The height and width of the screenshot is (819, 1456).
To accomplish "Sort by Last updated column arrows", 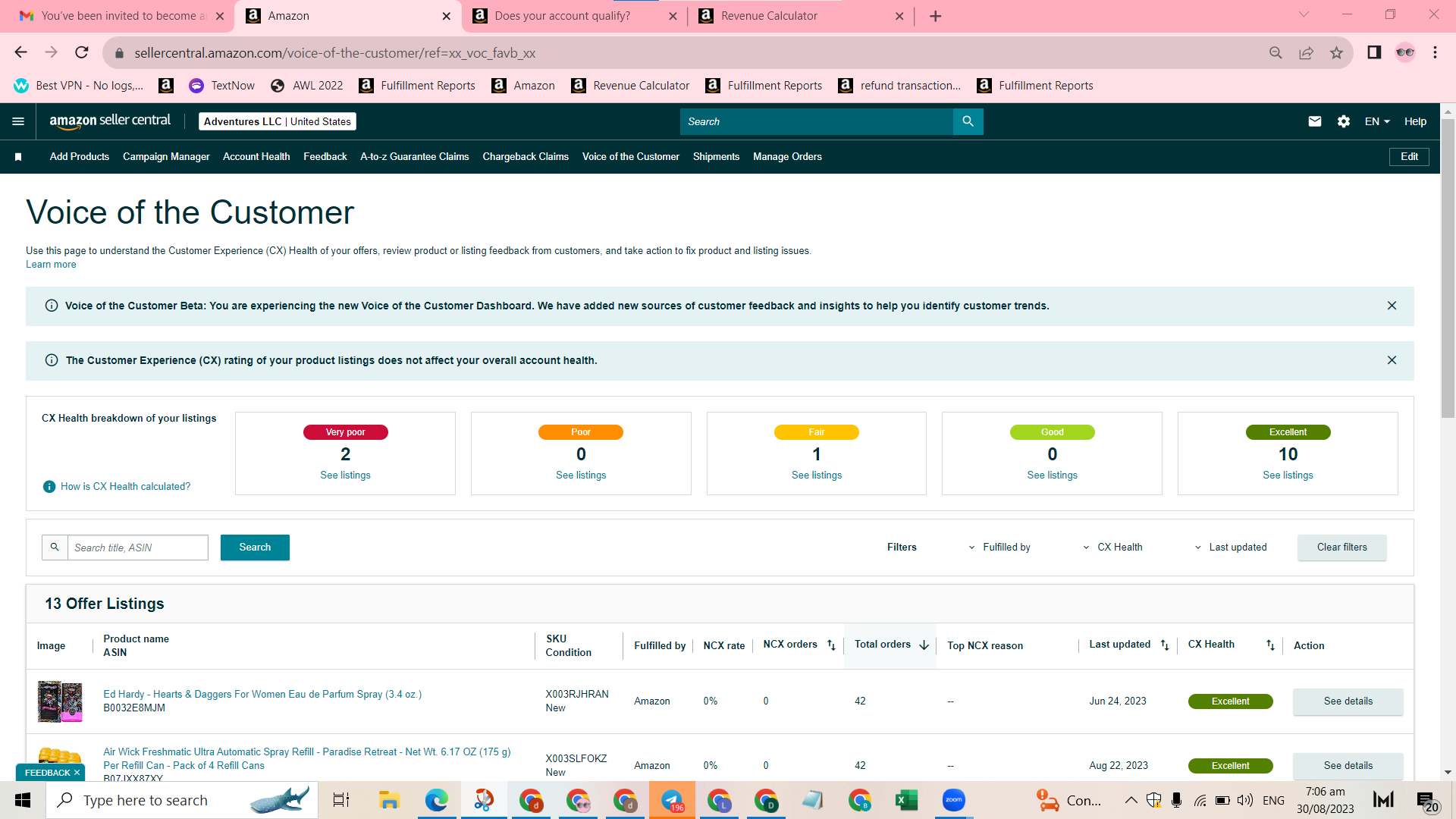I will click(1165, 645).
